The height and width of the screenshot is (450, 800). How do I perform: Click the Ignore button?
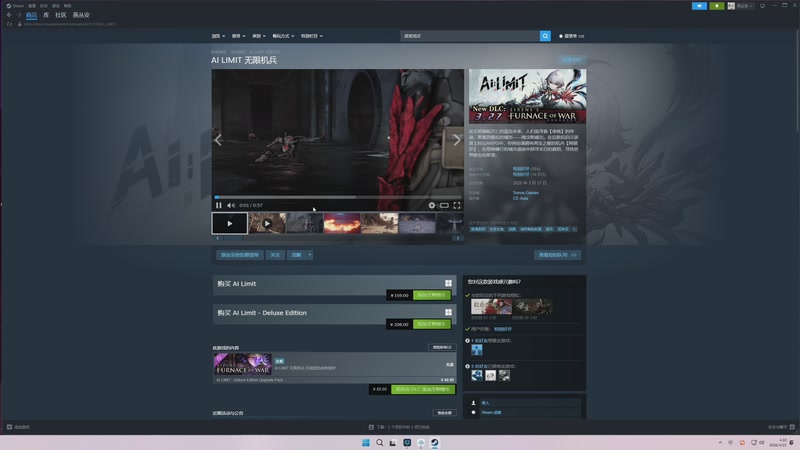pos(296,255)
